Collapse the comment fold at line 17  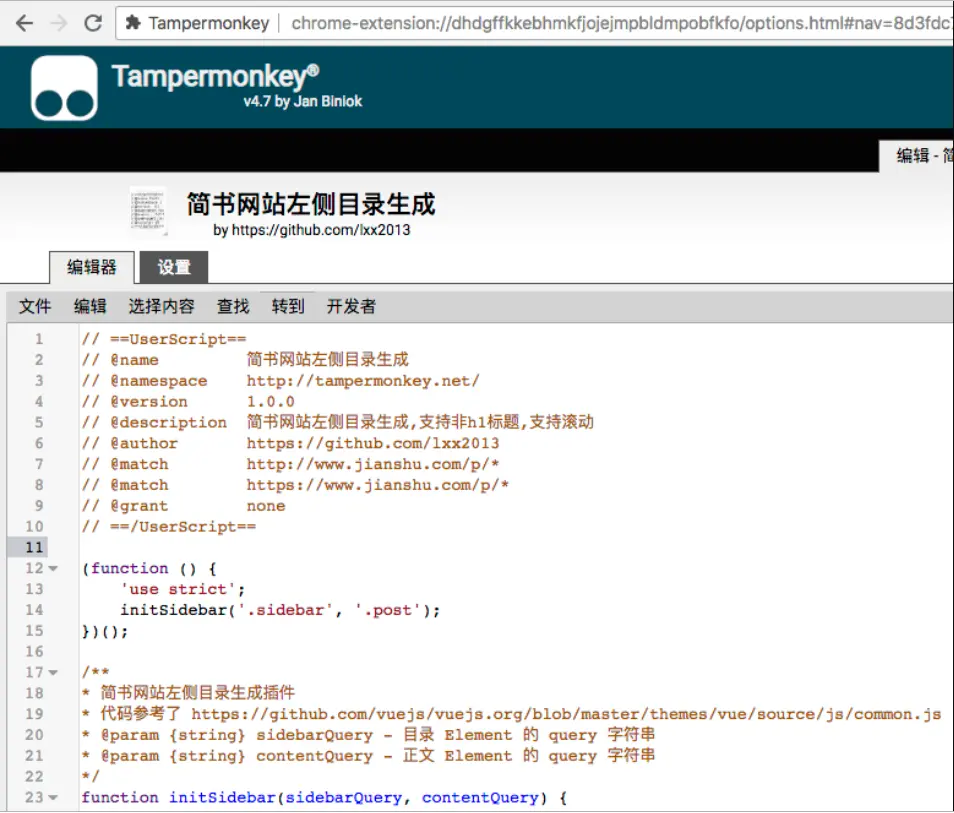[x=53, y=673]
